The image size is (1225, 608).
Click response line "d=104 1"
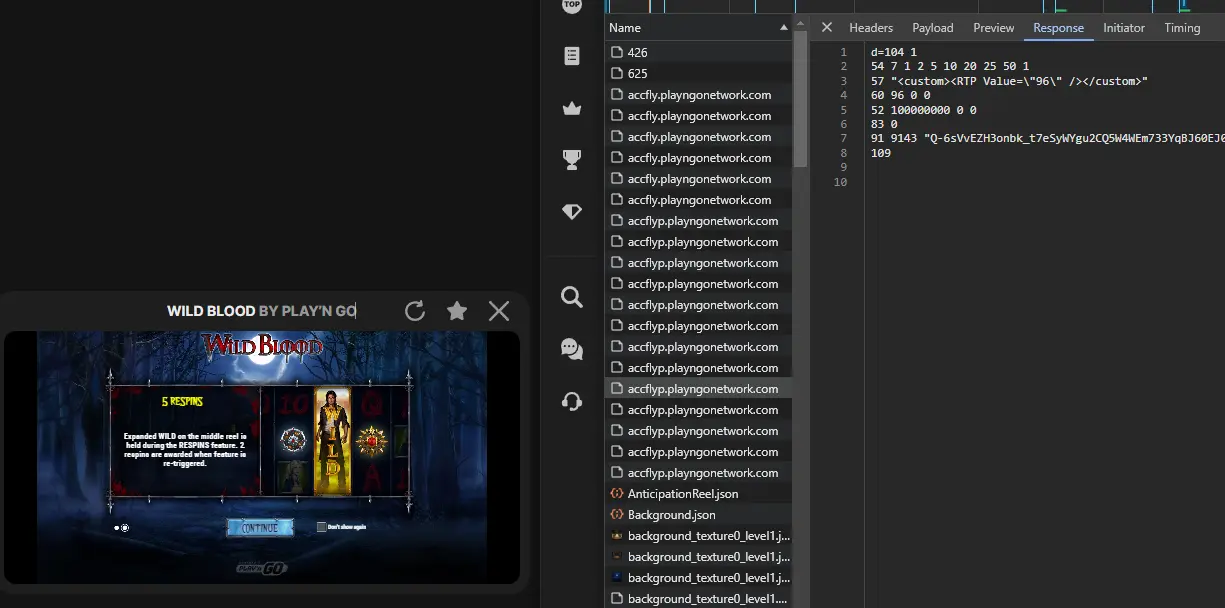coord(894,52)
